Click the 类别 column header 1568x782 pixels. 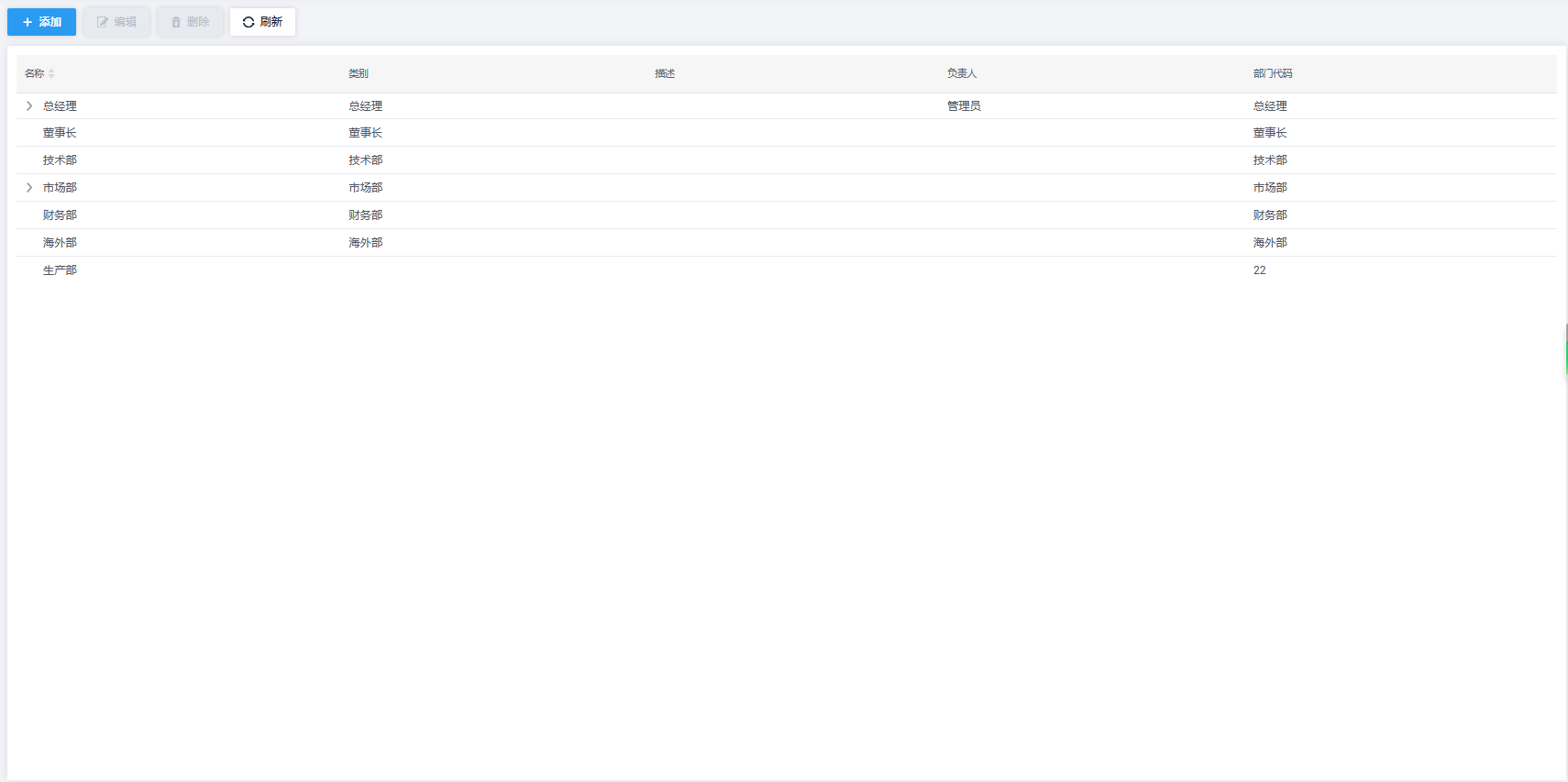click(359, 73)
